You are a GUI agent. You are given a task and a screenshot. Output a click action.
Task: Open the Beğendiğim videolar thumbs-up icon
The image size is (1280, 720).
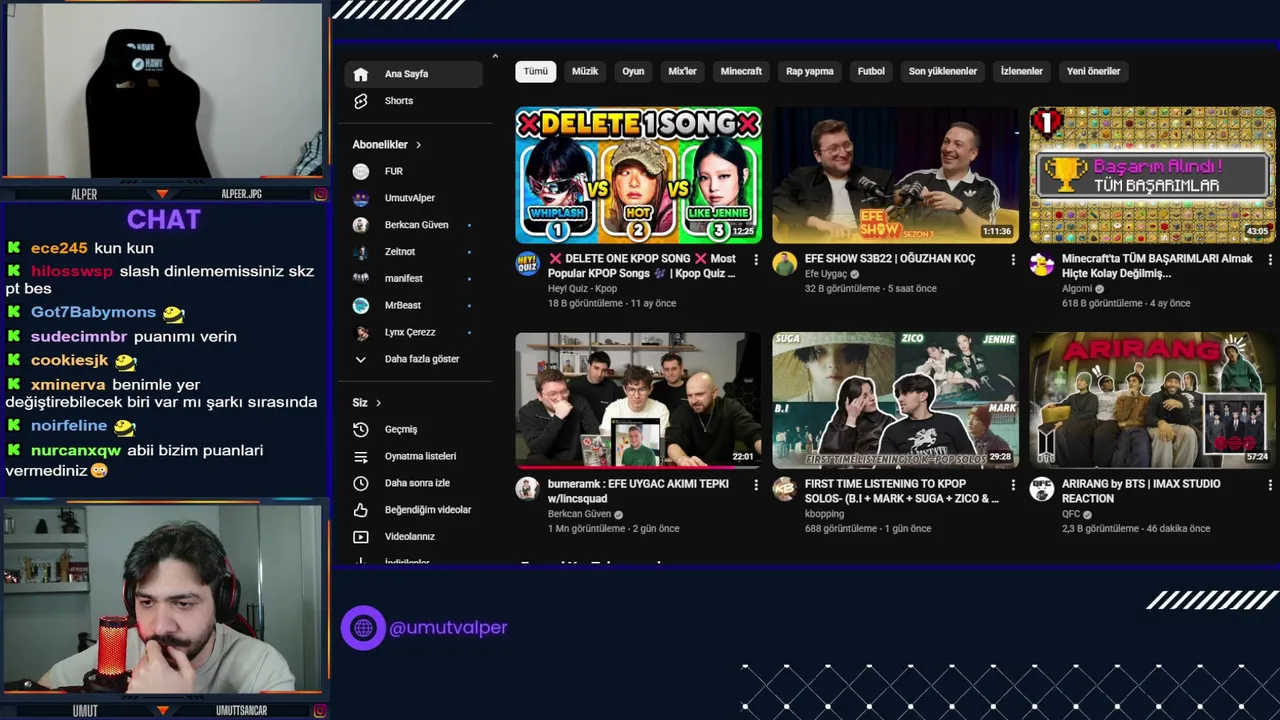(361, 510)
